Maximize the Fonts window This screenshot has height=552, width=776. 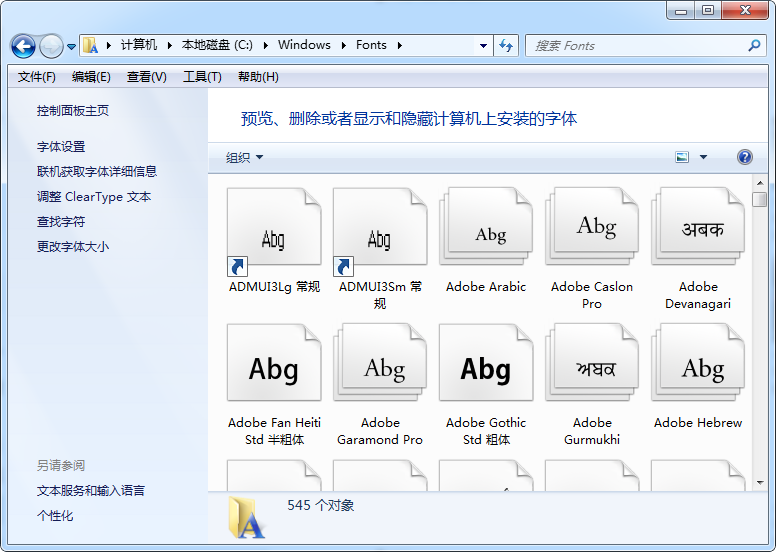pos(708,10)
